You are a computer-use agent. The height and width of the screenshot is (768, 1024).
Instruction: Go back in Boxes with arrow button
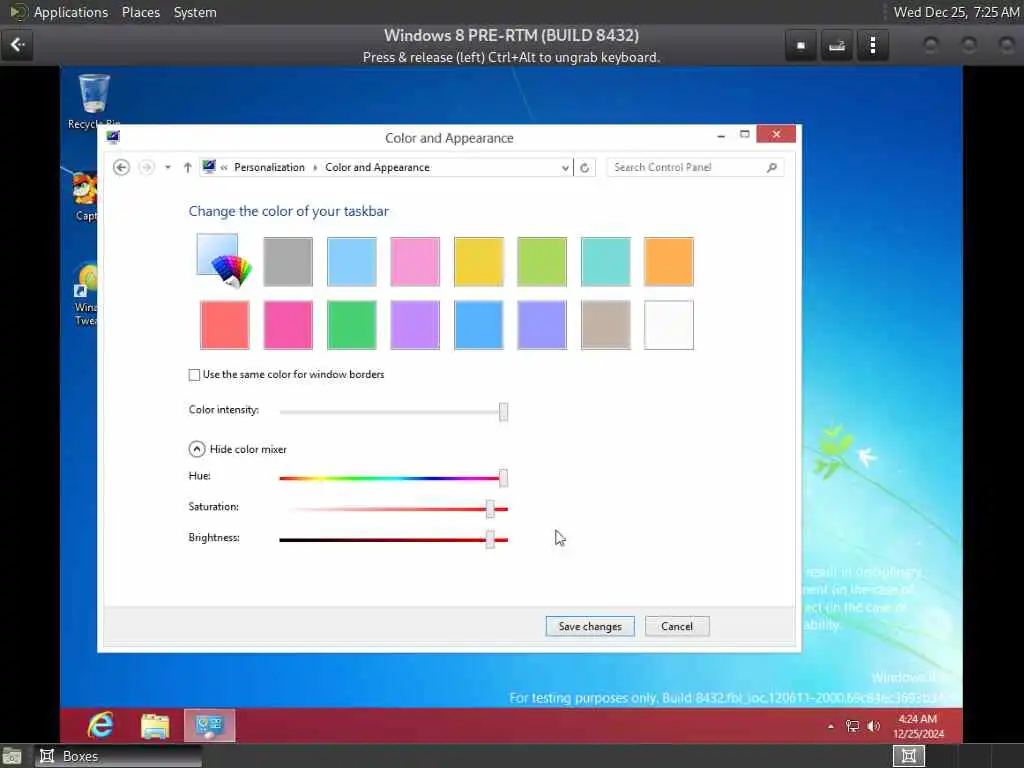(x=18, y=45)
